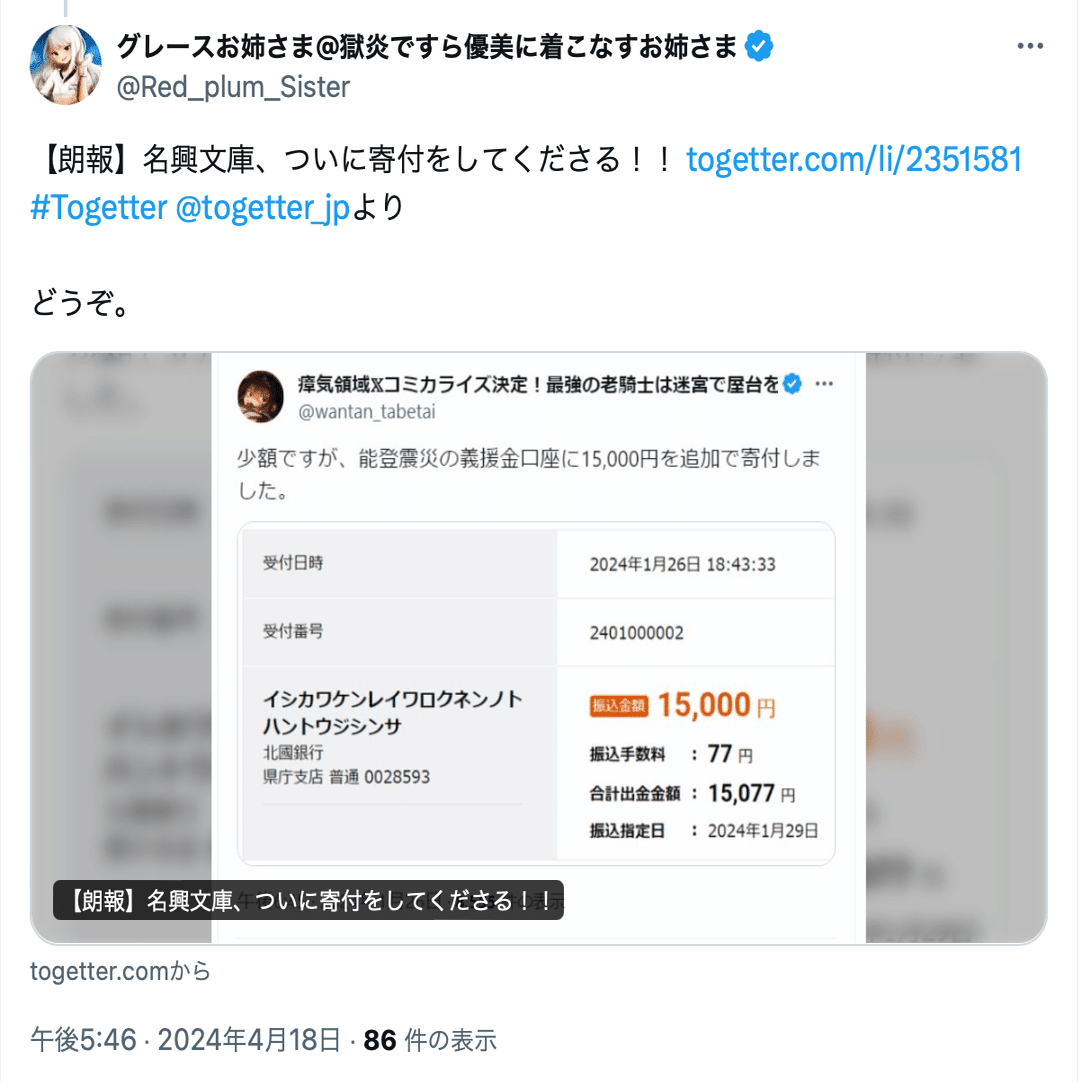This screenshot has width=1082, height=1082.
Task: Click the togetter.comから source label
Action: click(120, 971)
